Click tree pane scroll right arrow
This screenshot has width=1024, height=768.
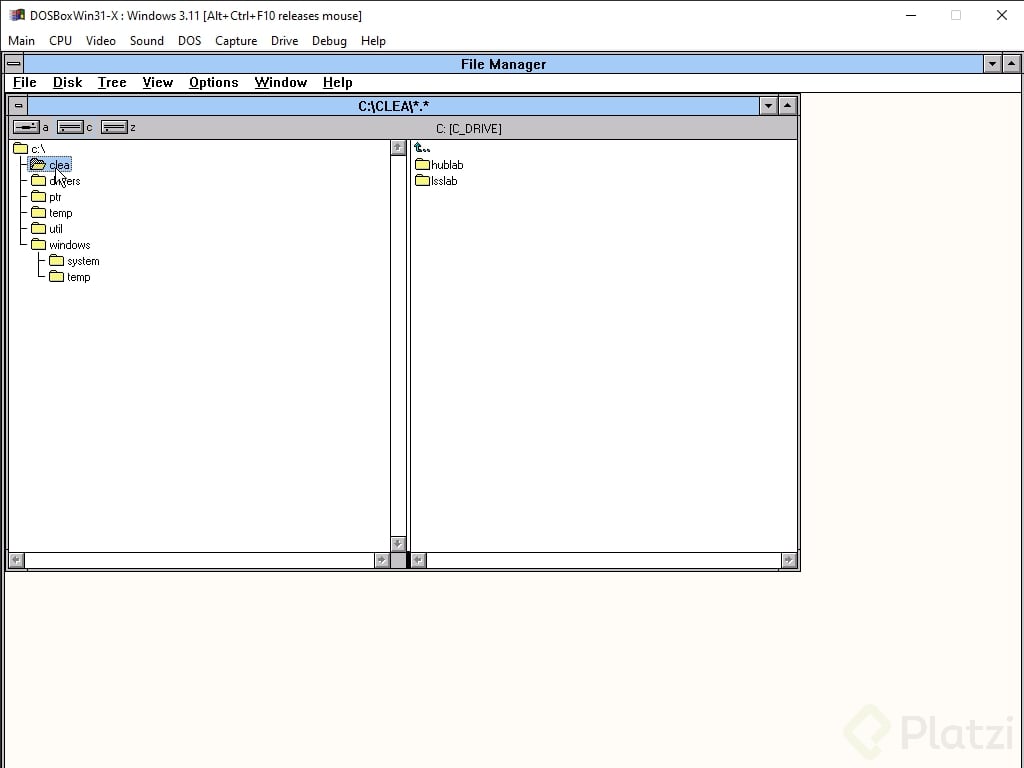click(x=382, y=560)
